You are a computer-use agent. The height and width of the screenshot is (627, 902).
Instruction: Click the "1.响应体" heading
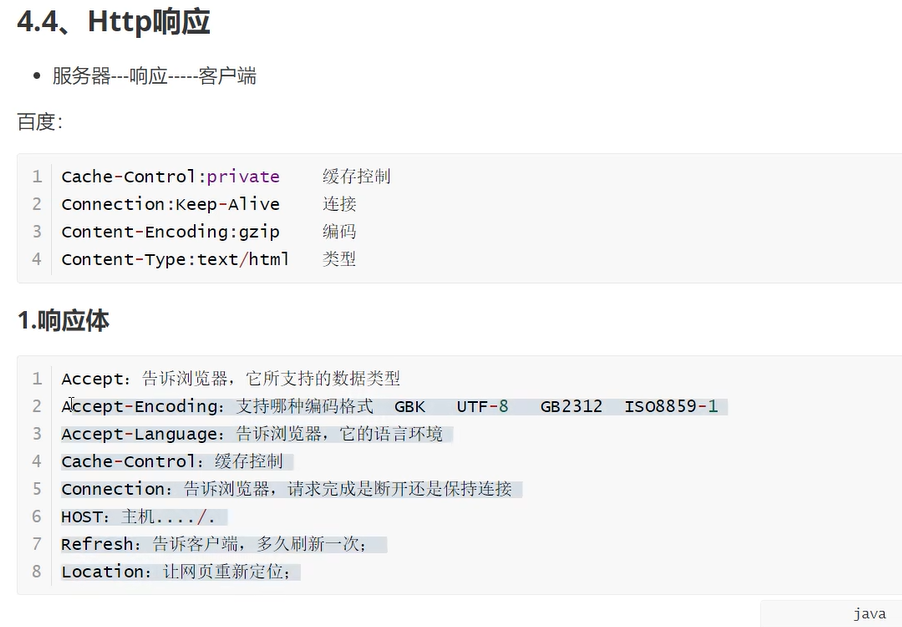[63, 321]
